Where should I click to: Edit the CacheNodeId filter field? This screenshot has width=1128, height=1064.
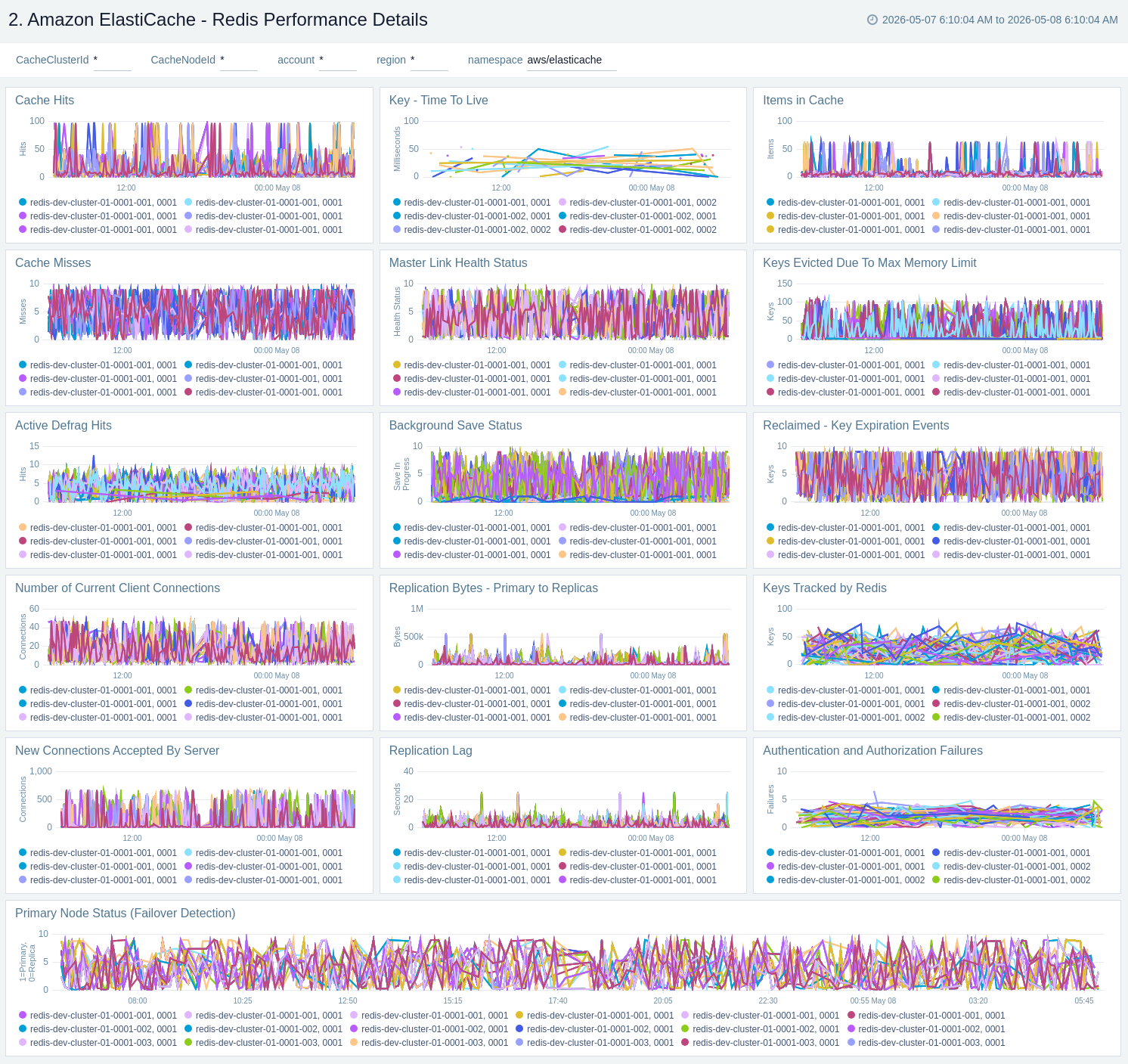coord(239,60)
